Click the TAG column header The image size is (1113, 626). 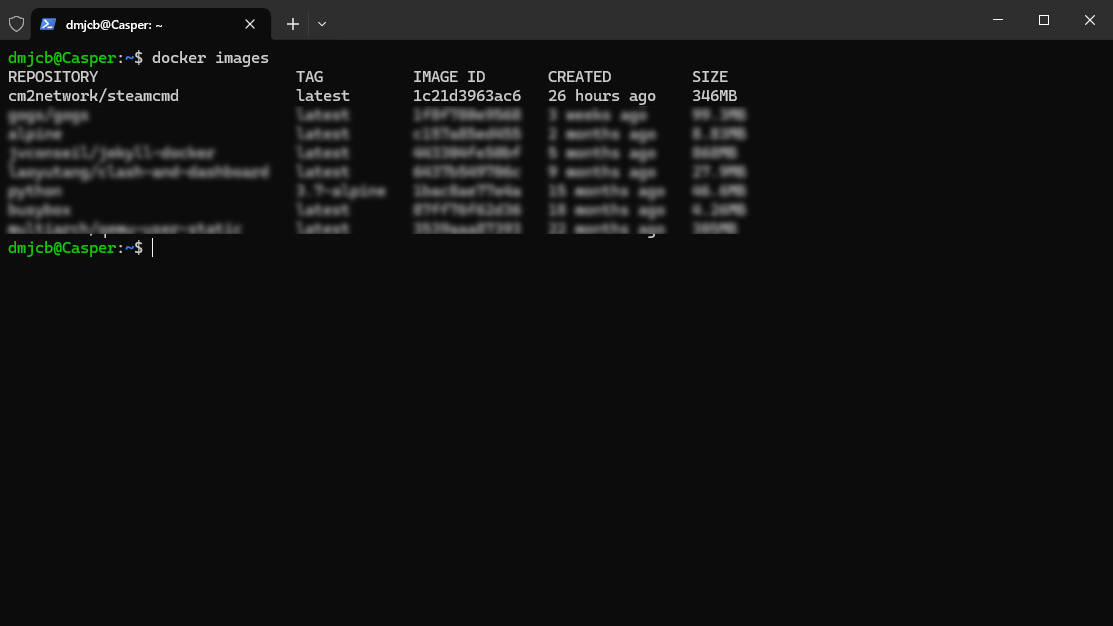[309, 77]
